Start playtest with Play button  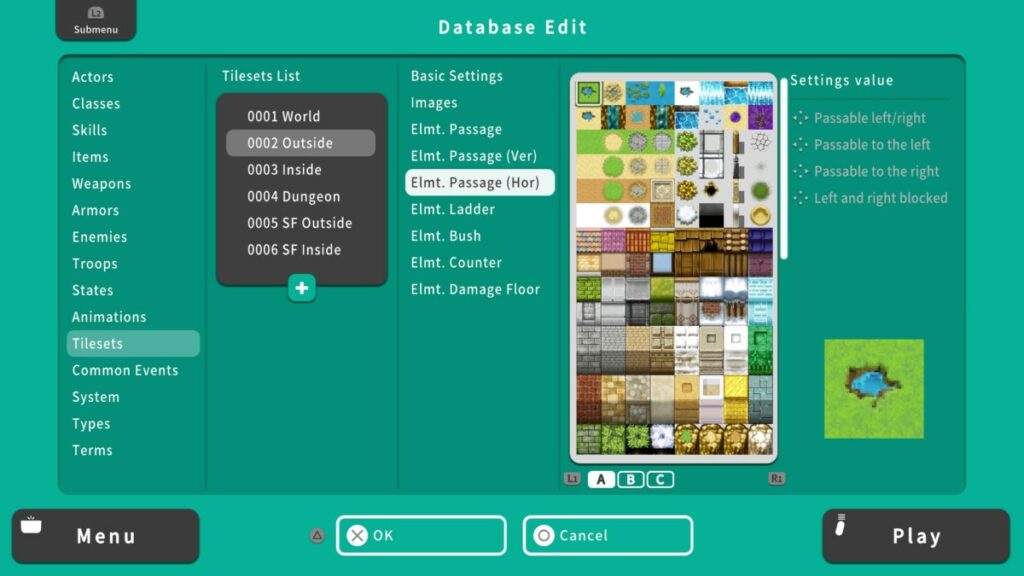[916, 536]
